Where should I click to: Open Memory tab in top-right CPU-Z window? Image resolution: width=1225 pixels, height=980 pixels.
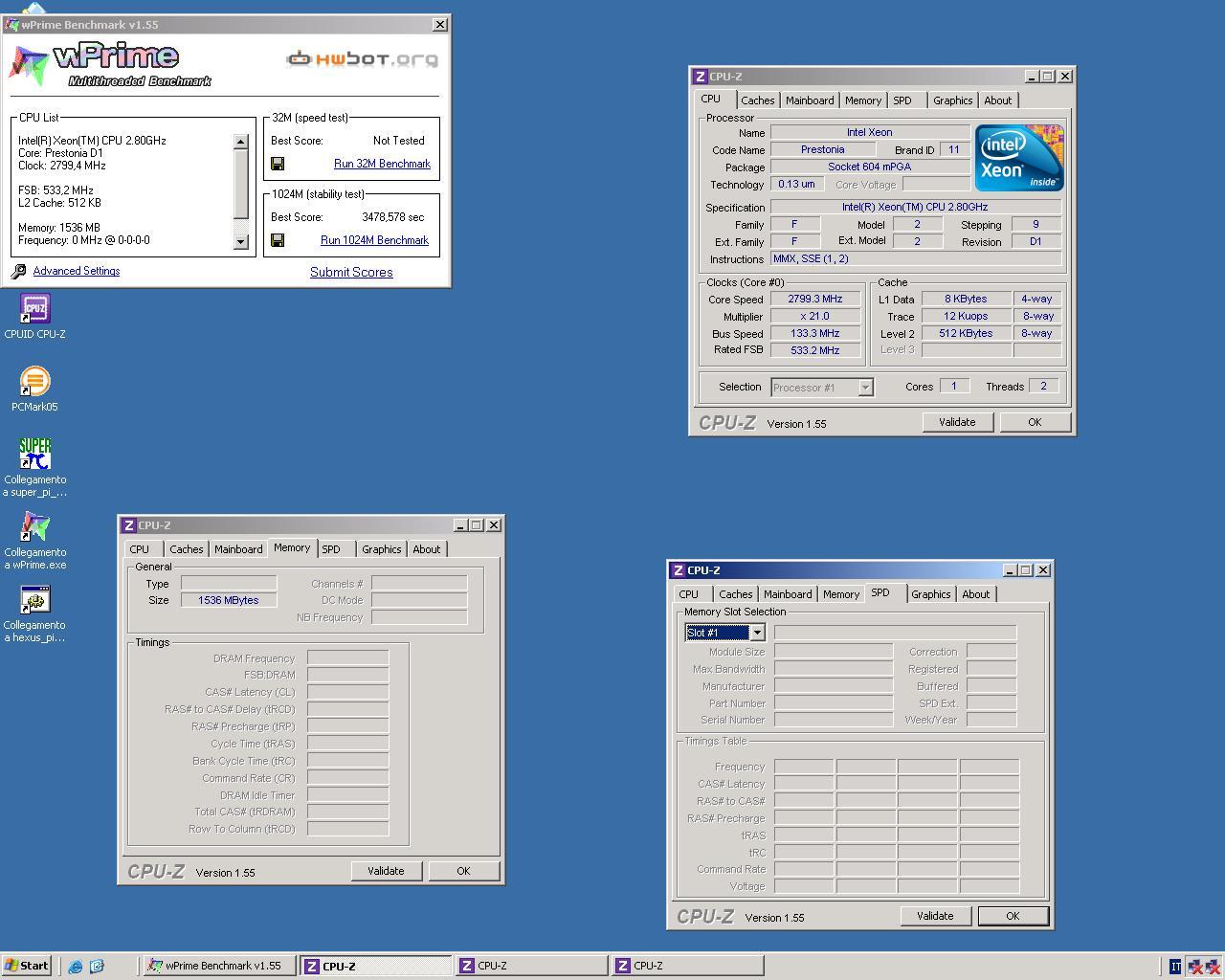point(863,100)
